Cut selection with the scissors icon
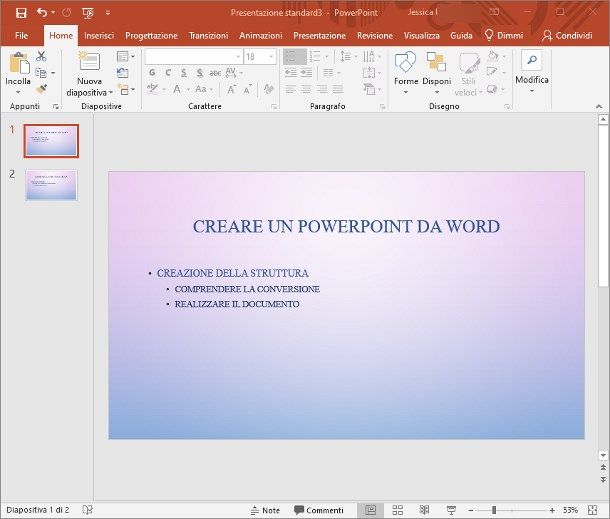 click(x=41, y=56)
